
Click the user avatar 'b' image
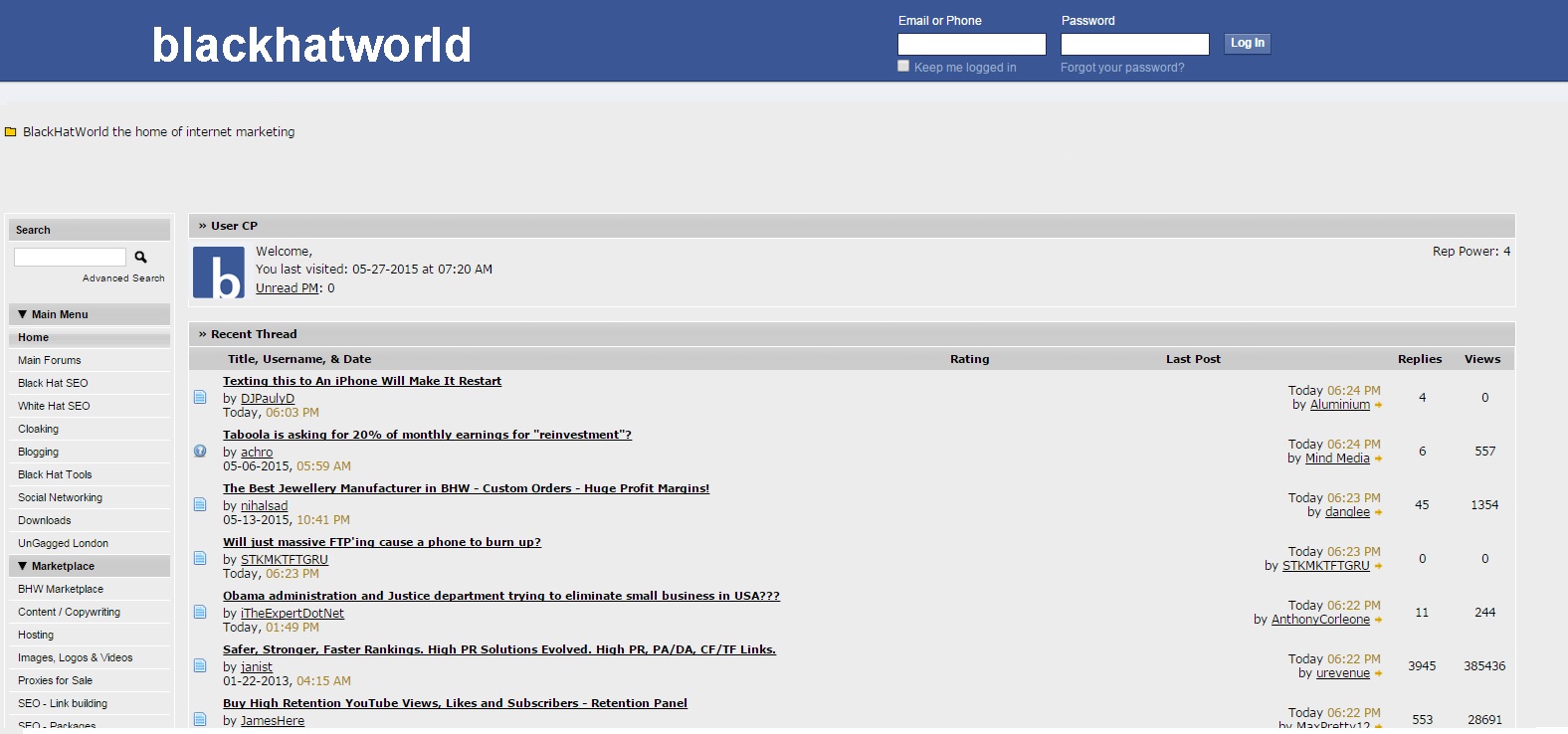coord(218,273)
